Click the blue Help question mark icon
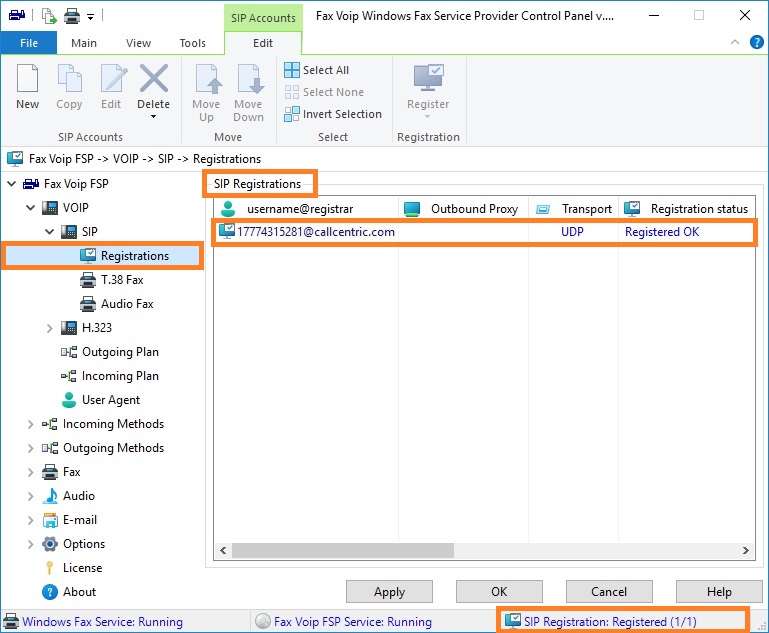769x633 pixels. (757, 43)
